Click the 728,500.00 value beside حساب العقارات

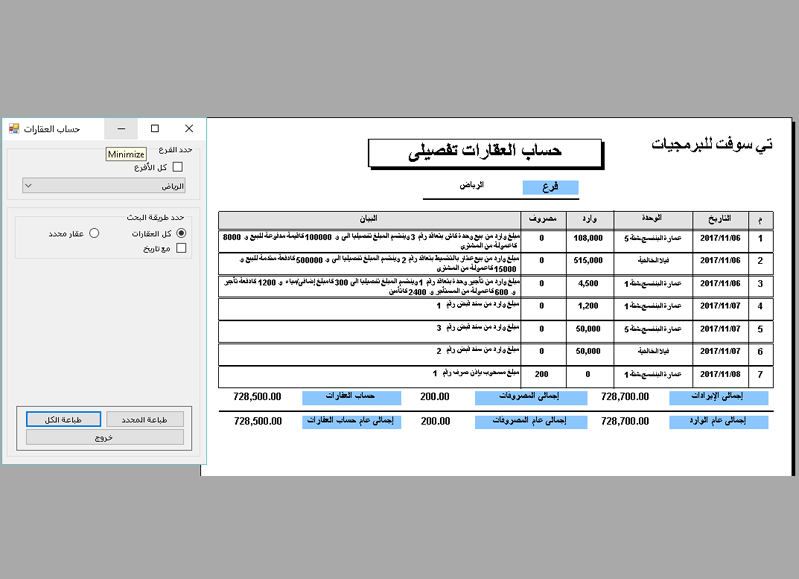257,397
